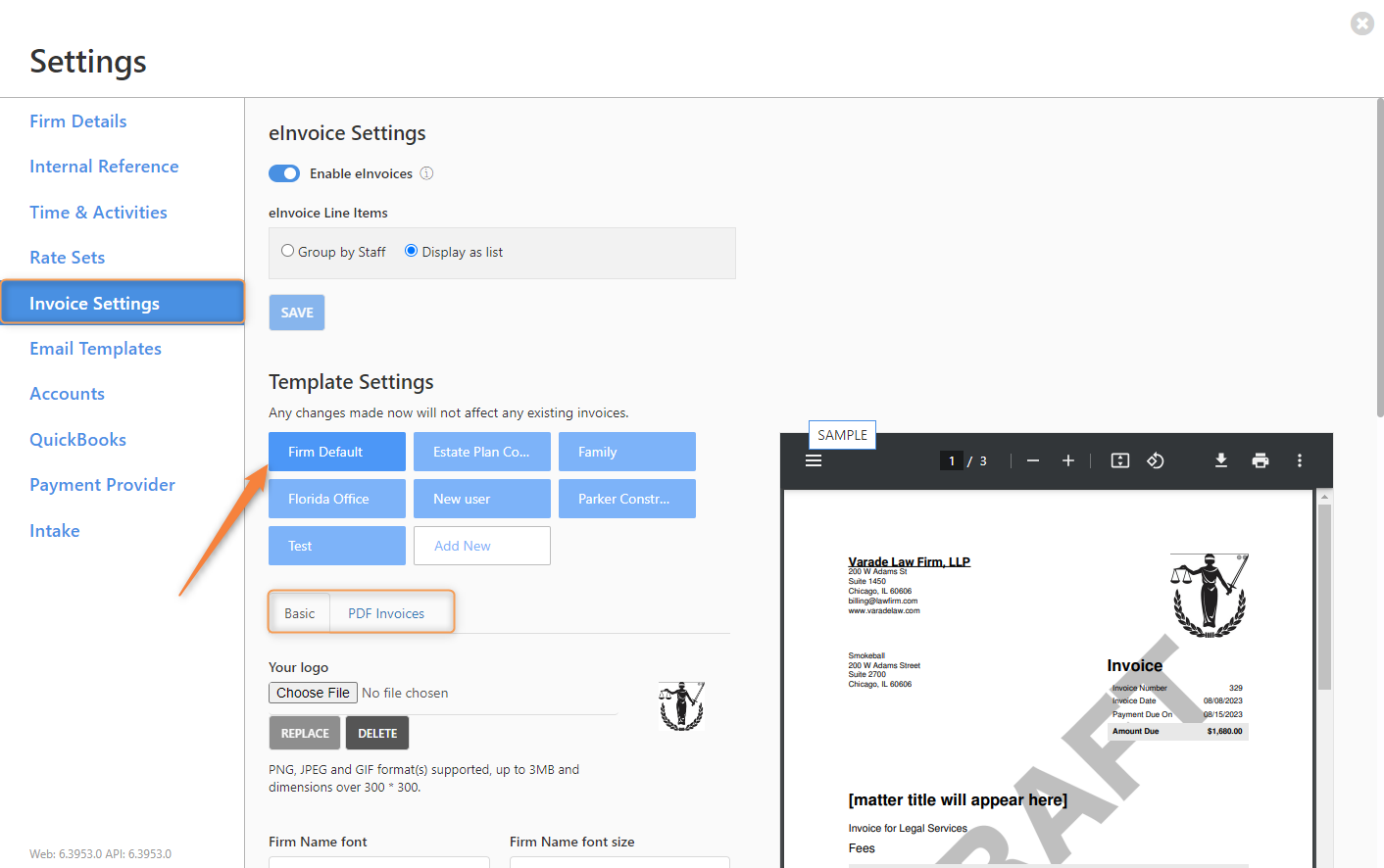
Task: Select the Test template
Action: tap(337, 546)
